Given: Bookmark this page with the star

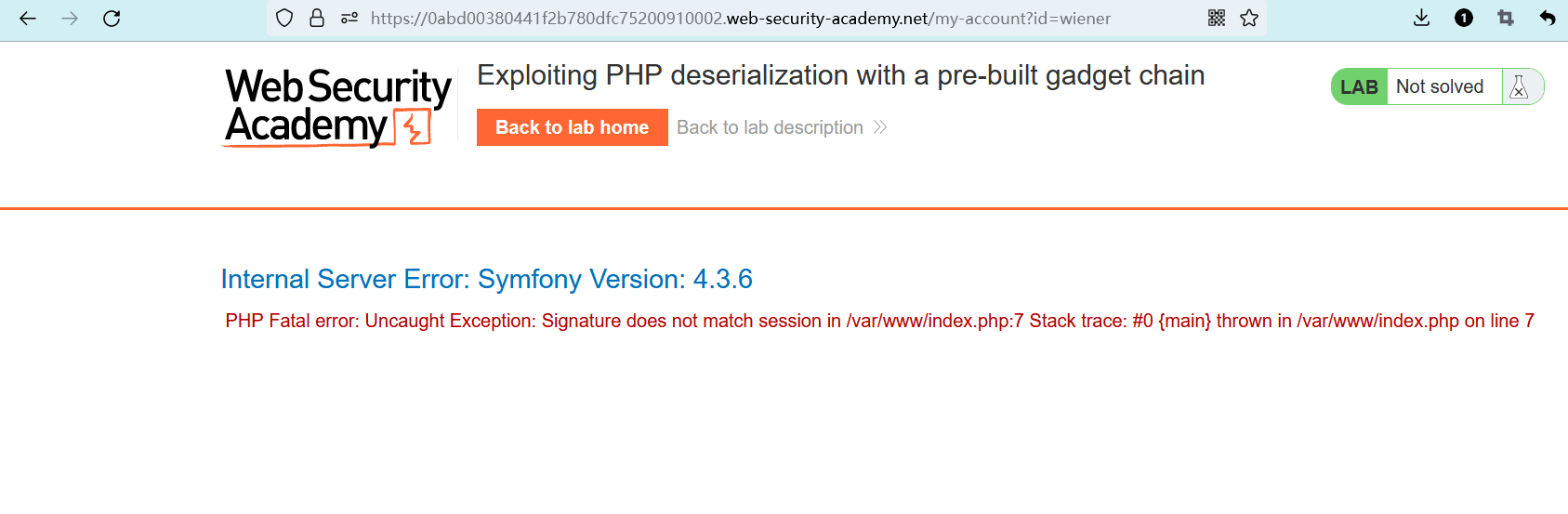Looking at the screenshot, I should point(1249,19).
